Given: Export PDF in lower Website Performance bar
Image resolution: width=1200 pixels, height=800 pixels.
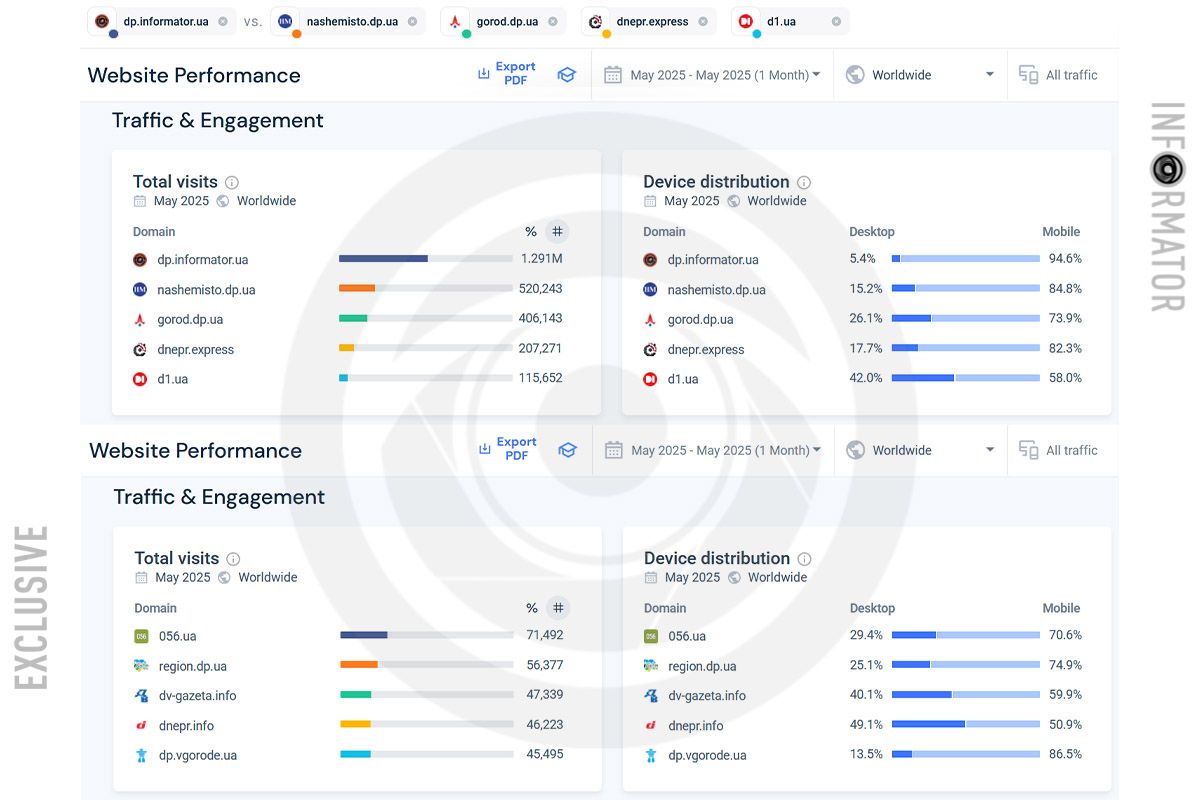Looking at the screenshot, I should pyautogui.click(x=508, y=449).
